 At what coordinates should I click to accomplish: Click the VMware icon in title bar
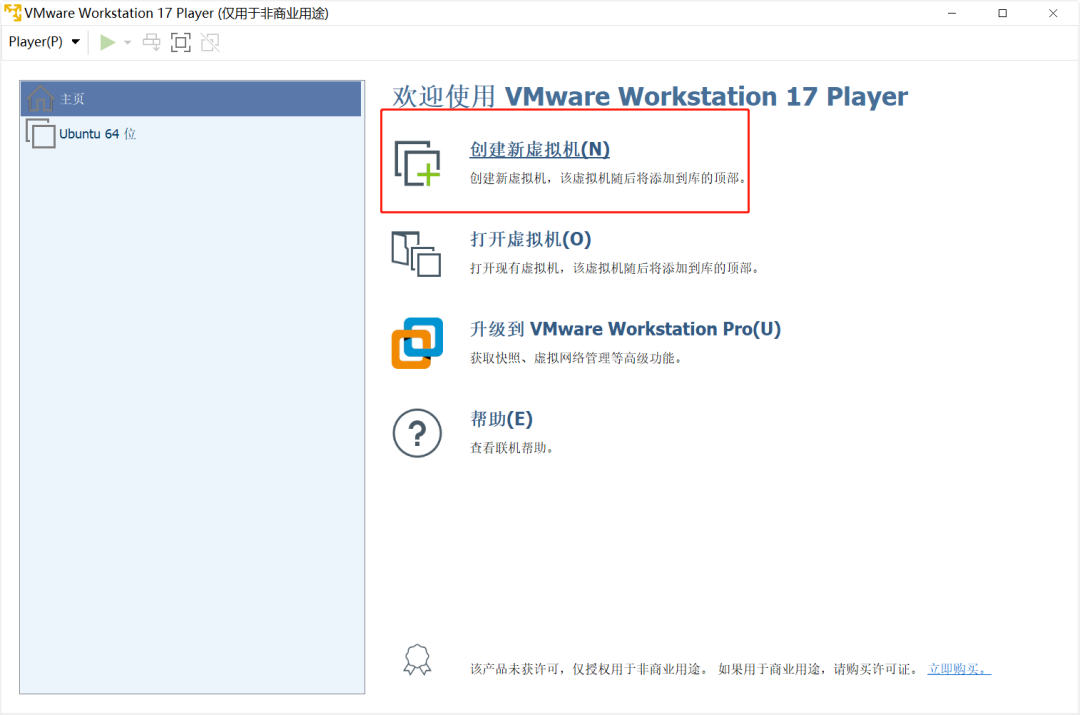point(12,13)
